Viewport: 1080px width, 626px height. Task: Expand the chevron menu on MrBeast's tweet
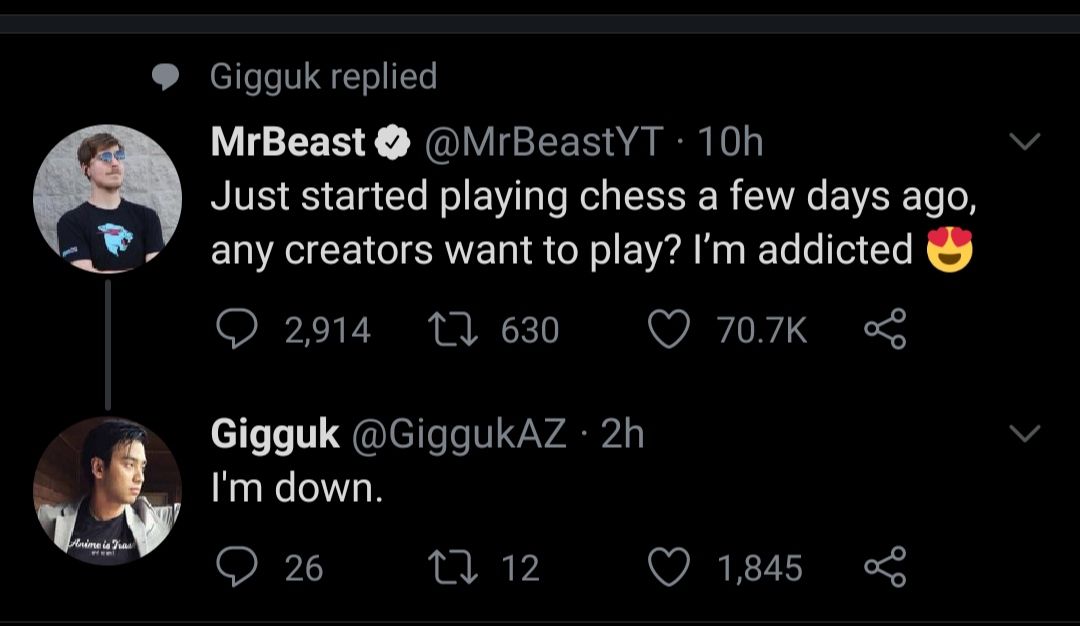[x=1024, y=143]
